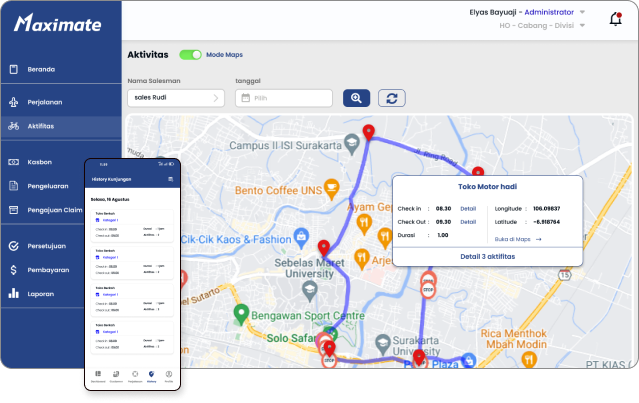Viewport: 639px width, 403px height.
Task: Tap Dashboard tab in phone navbar
Action: (98, 377)
